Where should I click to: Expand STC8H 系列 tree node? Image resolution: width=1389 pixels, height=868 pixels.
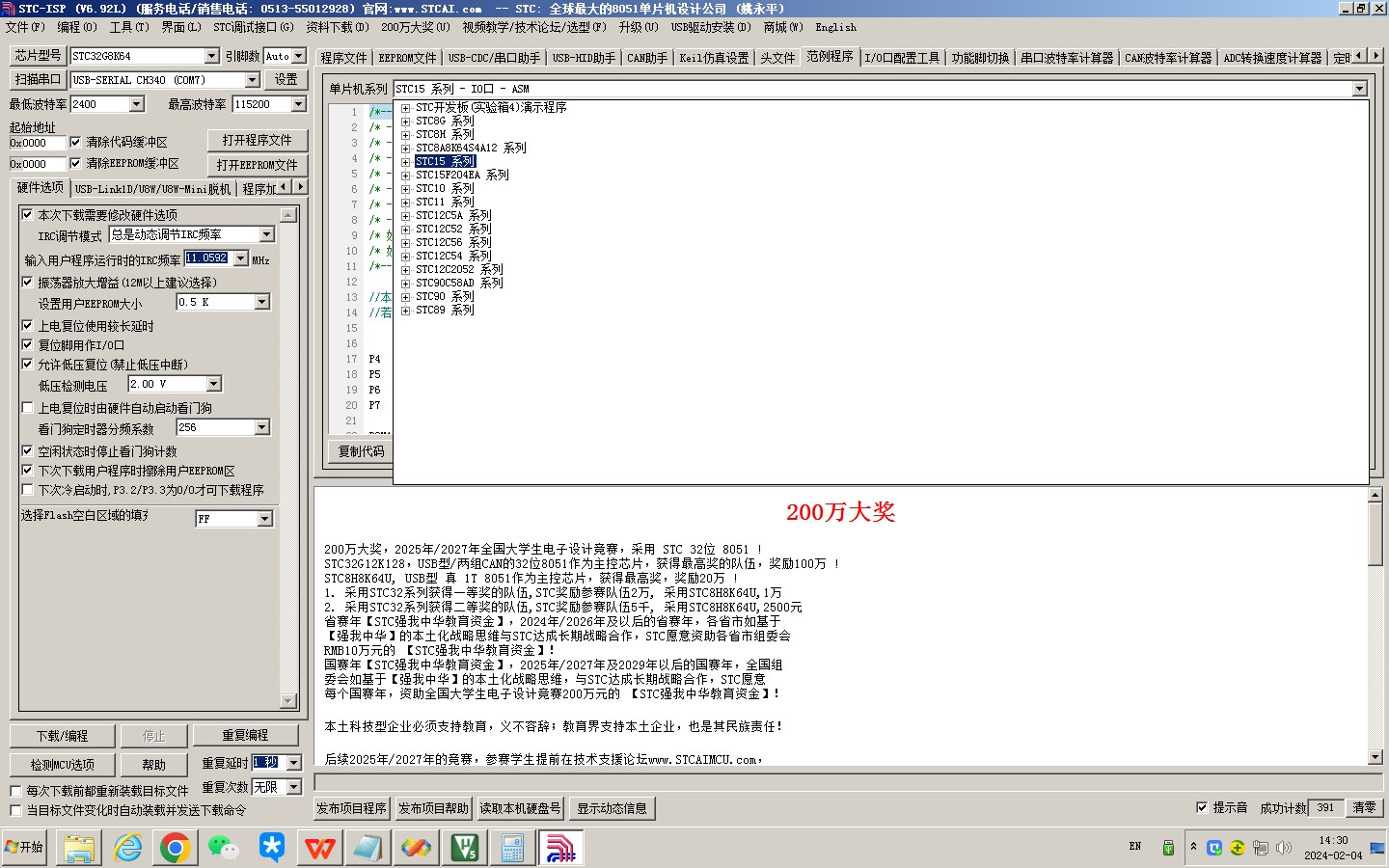[406, 135]
